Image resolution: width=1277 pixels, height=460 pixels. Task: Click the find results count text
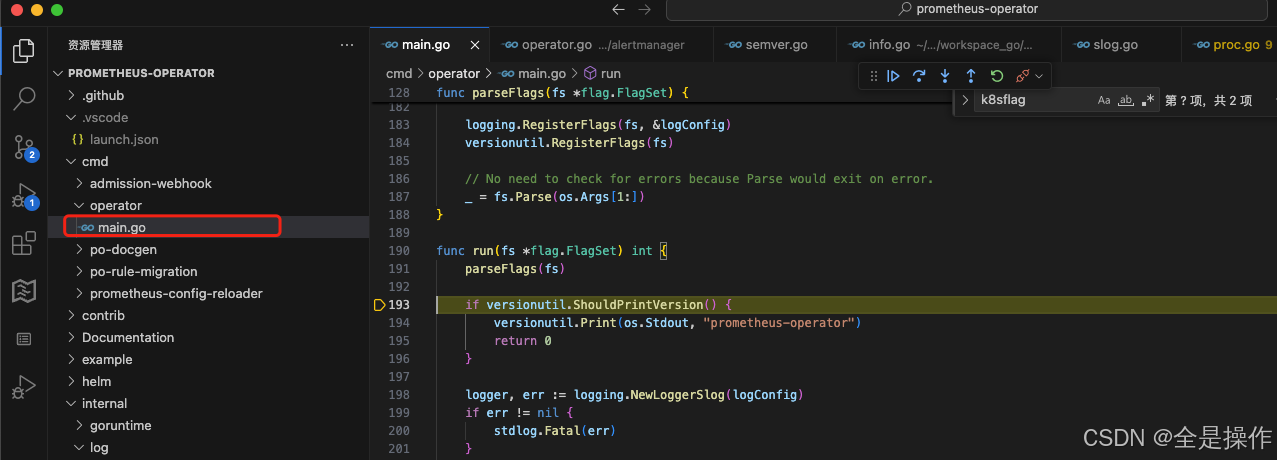pos(1208,100)
